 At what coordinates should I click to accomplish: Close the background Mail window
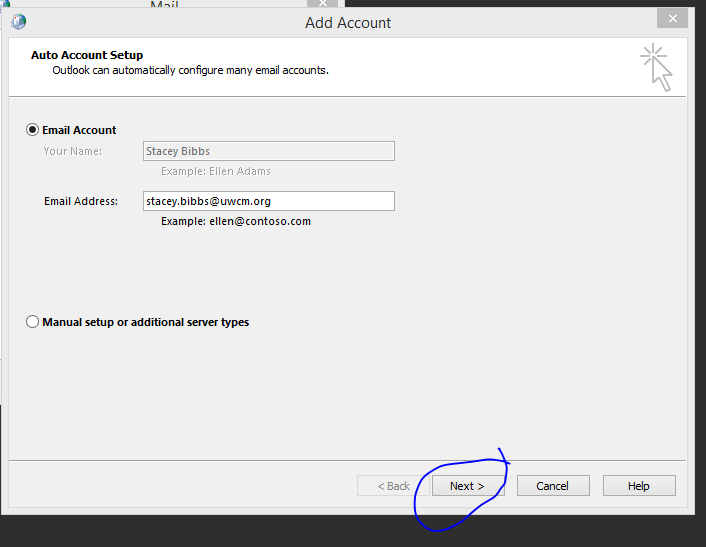[321, 4]
